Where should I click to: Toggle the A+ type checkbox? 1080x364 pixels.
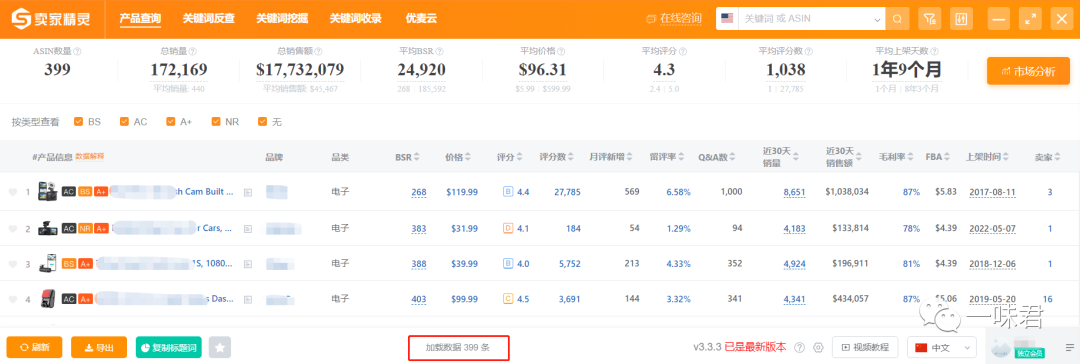(x=171, y=121)
